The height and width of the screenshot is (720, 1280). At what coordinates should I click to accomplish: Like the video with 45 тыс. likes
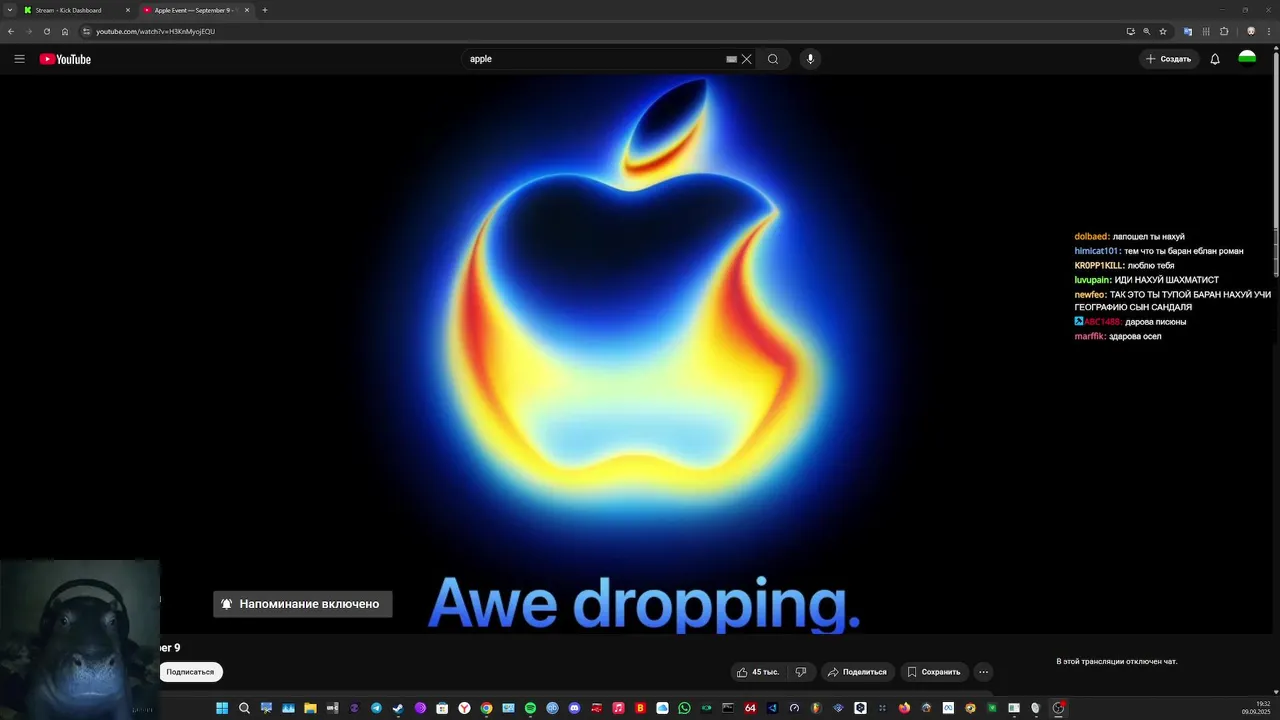tap(758, 672)
